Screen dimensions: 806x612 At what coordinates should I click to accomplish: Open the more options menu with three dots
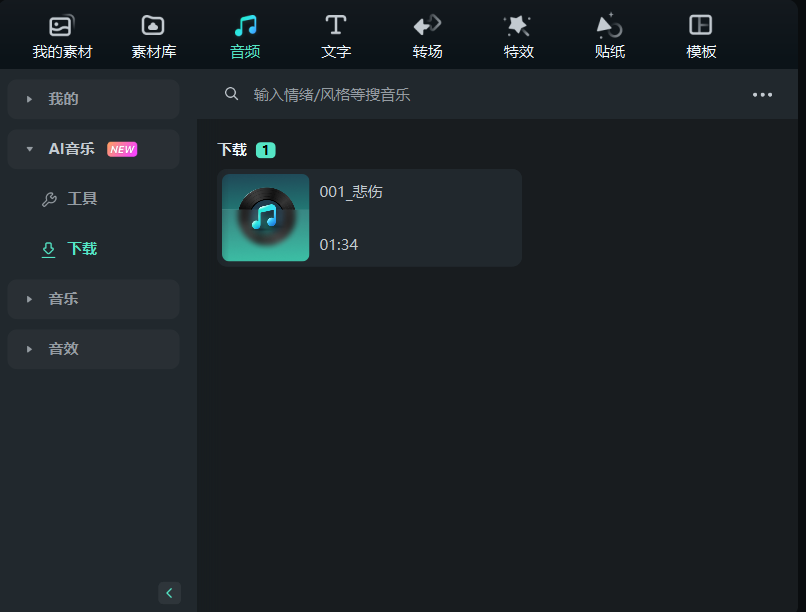click(x=763, y=94)
